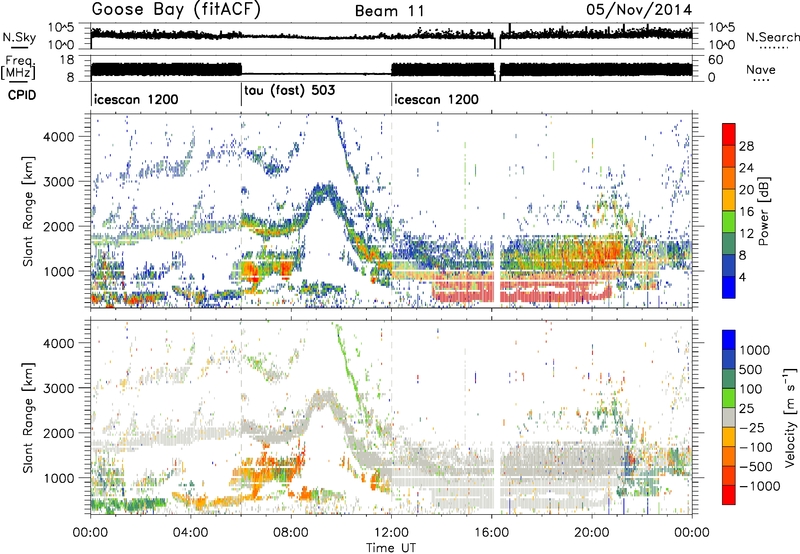
Task: Click blue top segment of Velocity colorbar
Action: pos(729,340)
